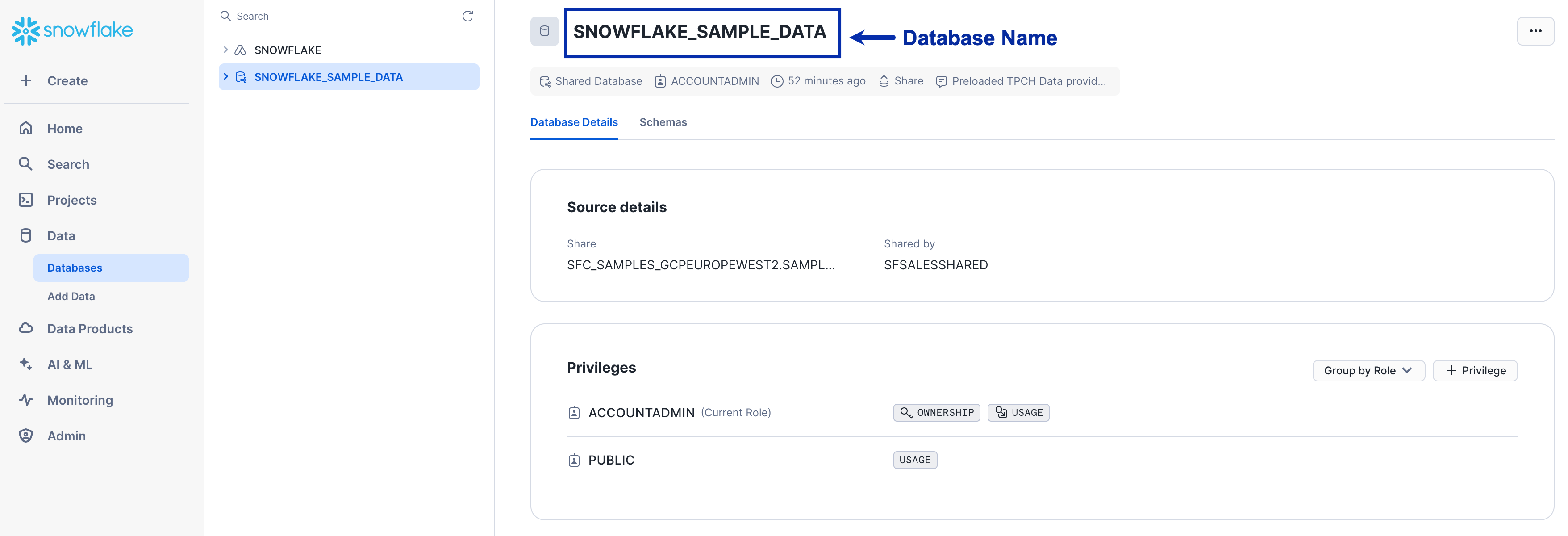The height and width of the screenshot is (536, 1568).
Task: Click the Monitoring pulse icon
Action: coord(25,400)
